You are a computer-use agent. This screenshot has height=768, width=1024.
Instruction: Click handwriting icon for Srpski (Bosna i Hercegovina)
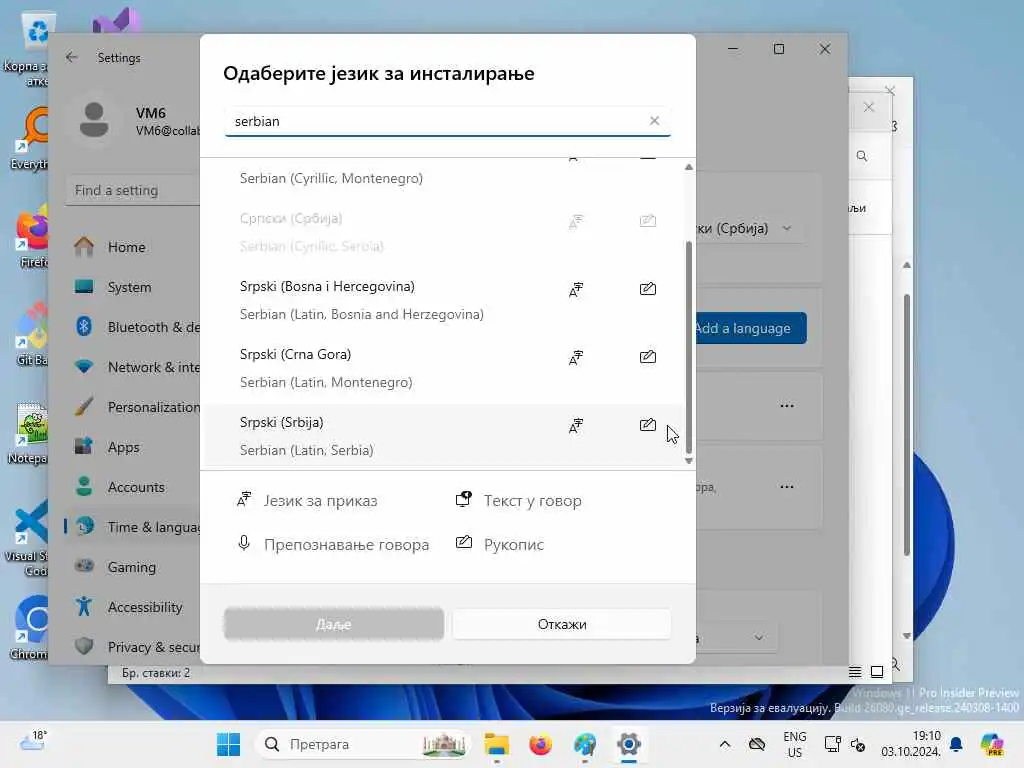(648, 289)
